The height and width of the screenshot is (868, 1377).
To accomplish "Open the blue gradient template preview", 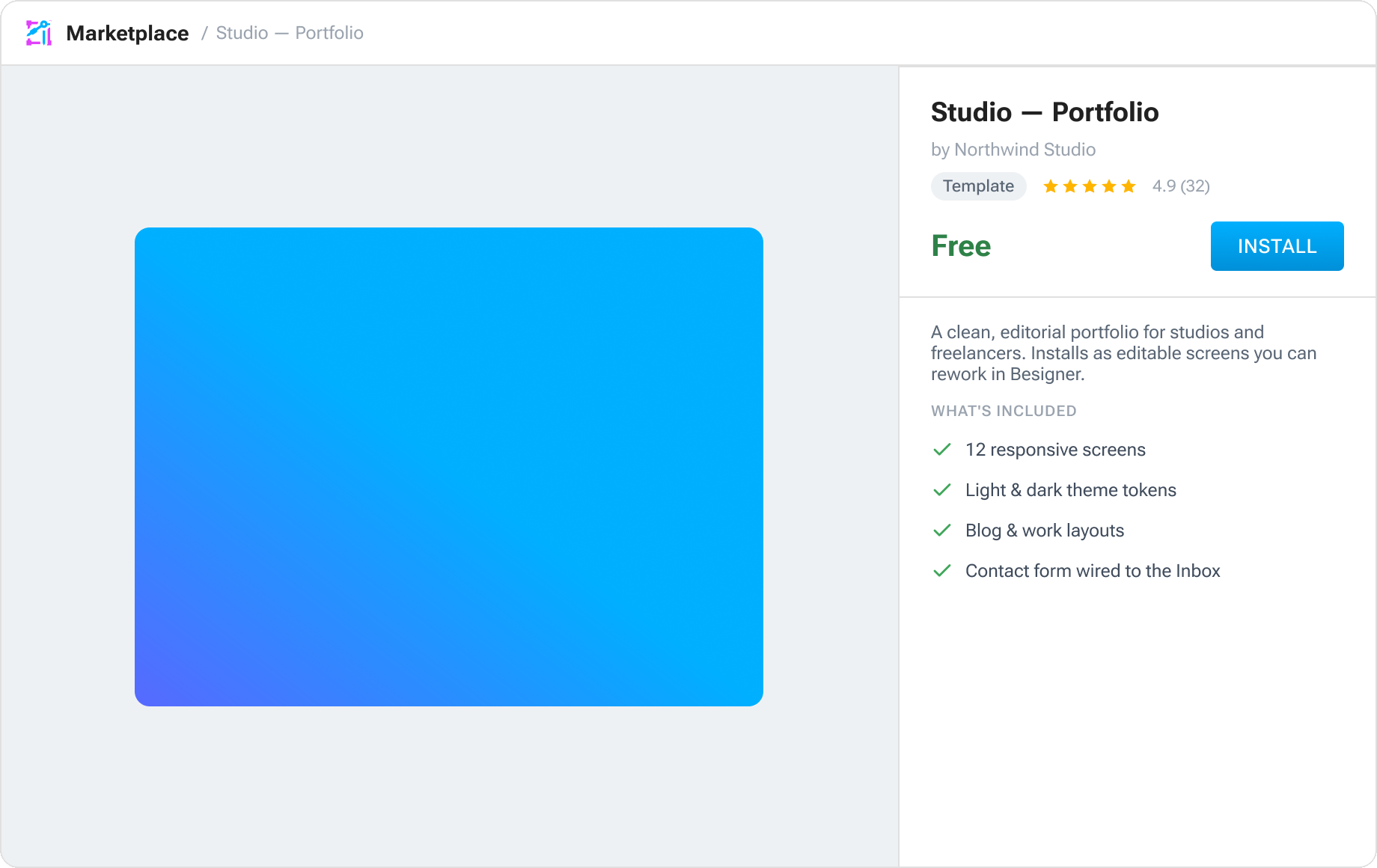I will (x=449, y=467).
